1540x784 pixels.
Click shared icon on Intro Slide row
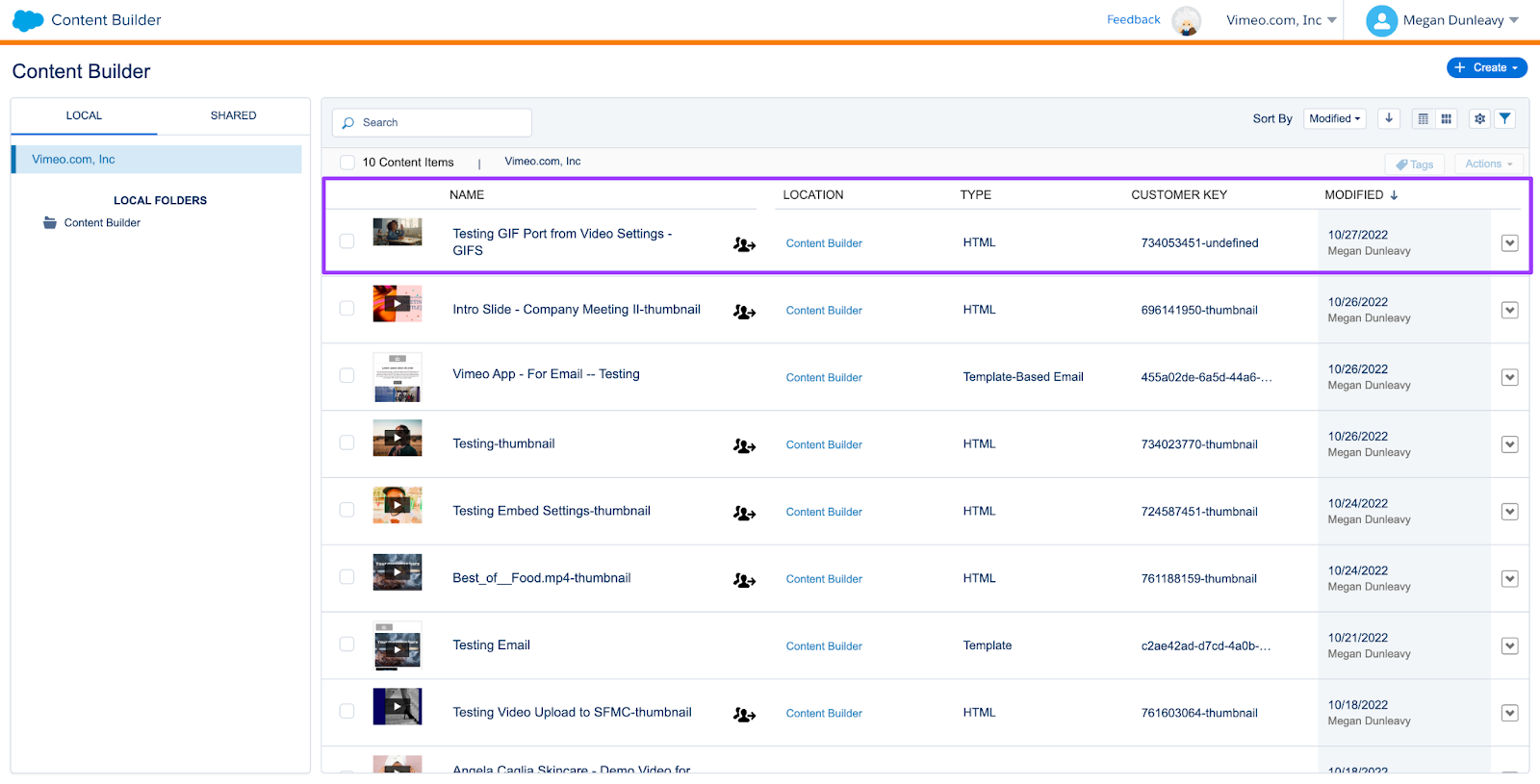tap(744, 312)
